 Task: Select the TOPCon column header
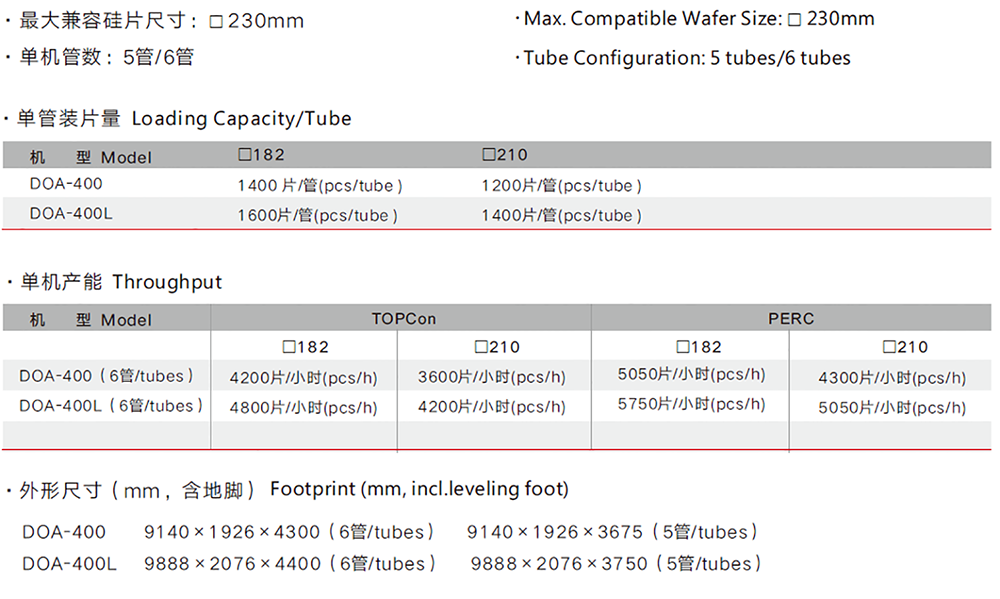pyautogui.click(x=403, y=319)
